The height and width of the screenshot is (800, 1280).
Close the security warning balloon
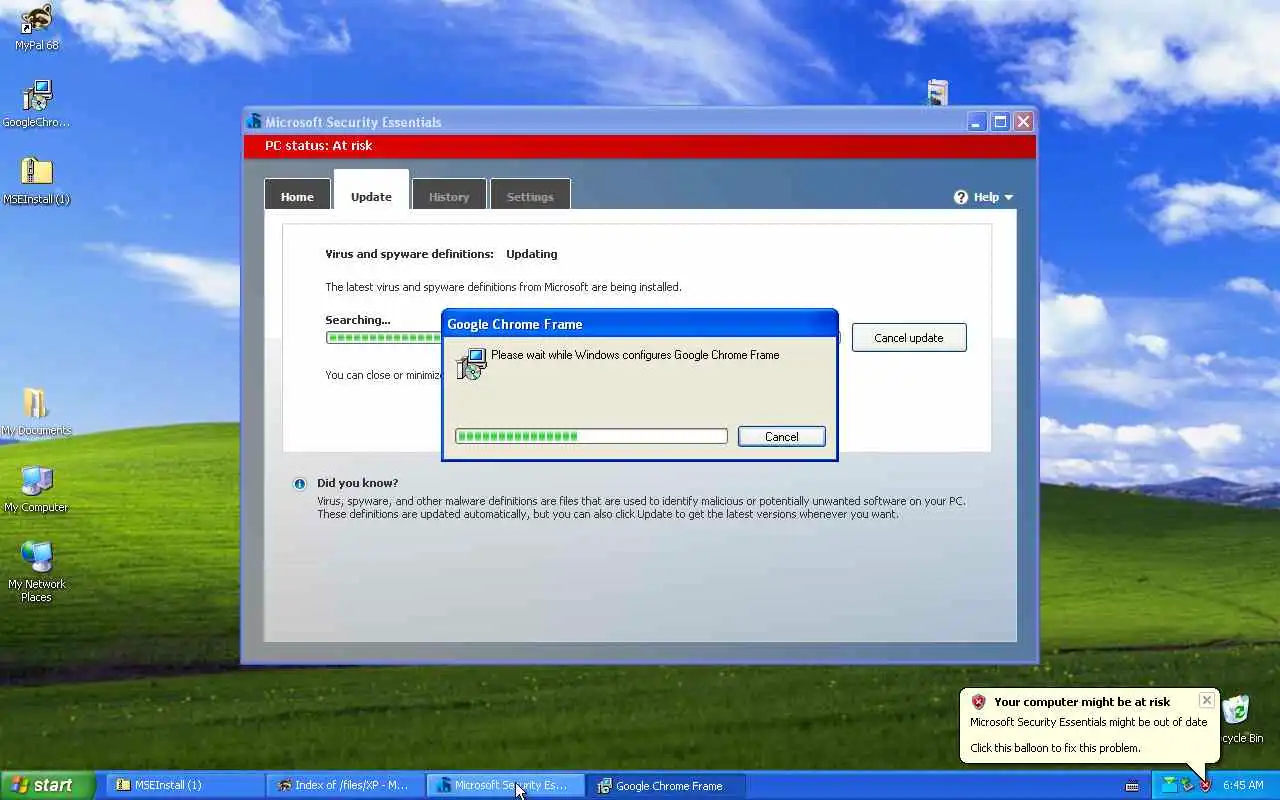tap(1207, 700)
